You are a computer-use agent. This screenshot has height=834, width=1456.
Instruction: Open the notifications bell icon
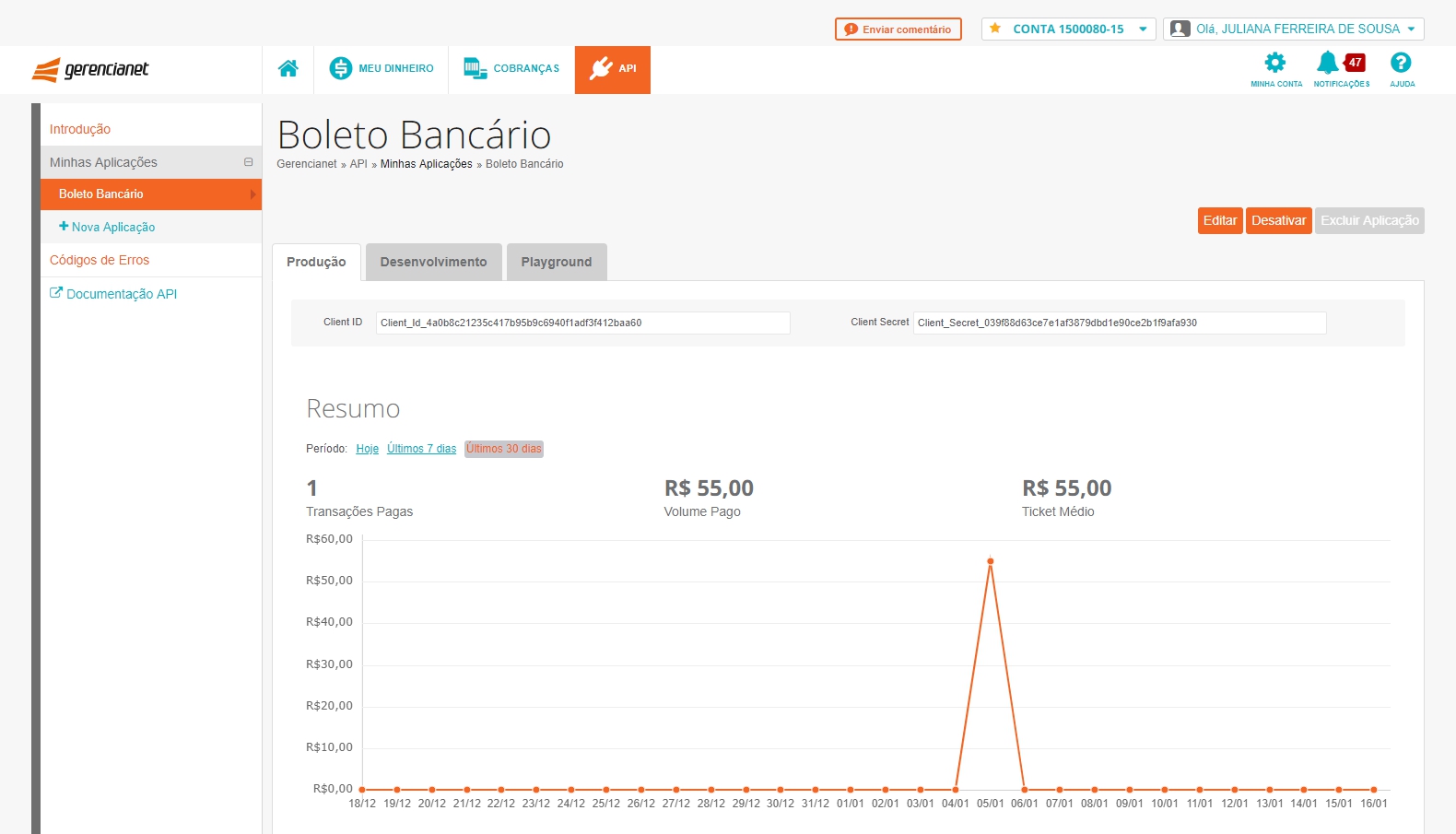(1328, 63)
